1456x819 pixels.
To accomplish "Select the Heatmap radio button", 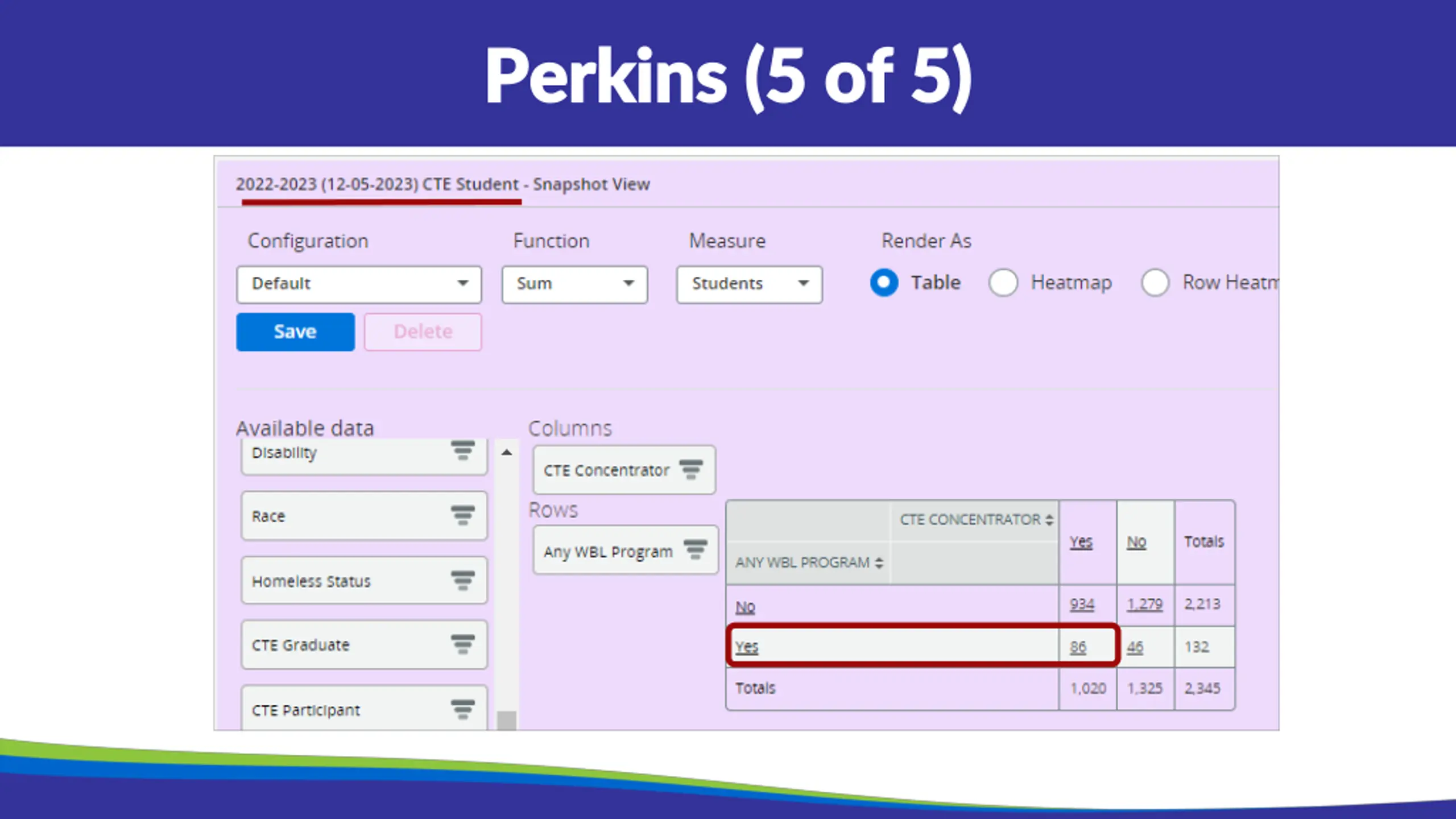I will click(x=1003, y=283).
